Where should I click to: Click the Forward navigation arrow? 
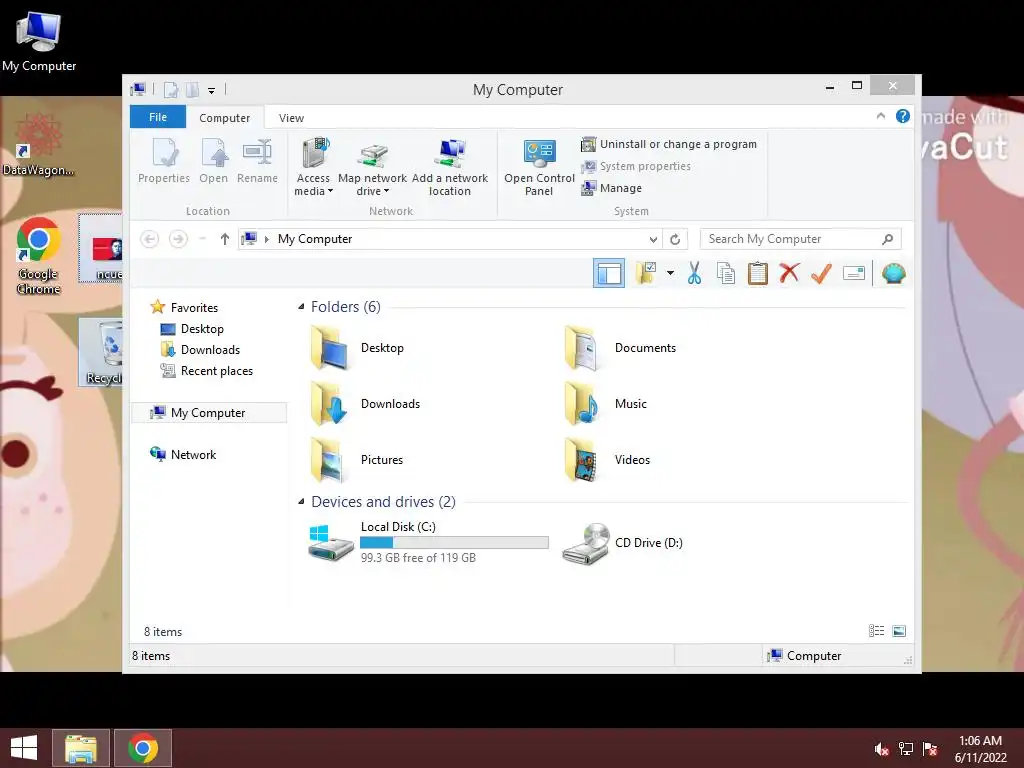(178, 239)
